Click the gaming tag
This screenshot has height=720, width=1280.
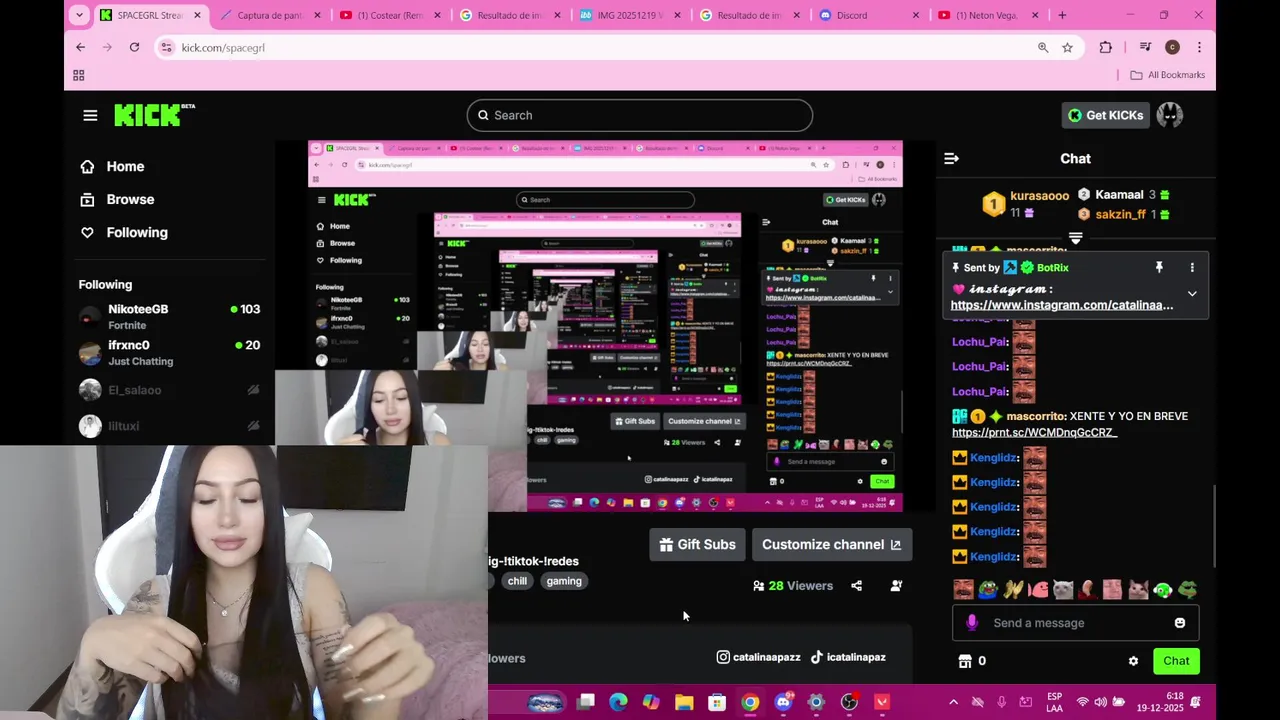(x=564, y=581)
